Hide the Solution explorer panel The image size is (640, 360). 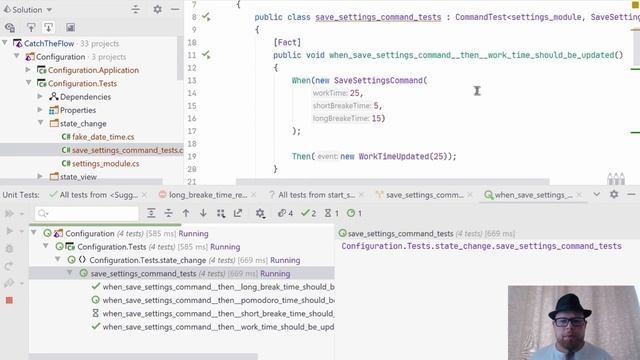(x=175, y=9)
